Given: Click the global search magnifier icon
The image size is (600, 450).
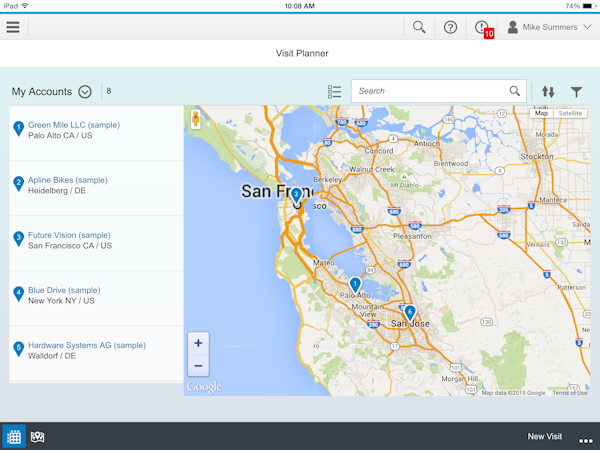Looking at the screenshot, I should tap(419, 27).
